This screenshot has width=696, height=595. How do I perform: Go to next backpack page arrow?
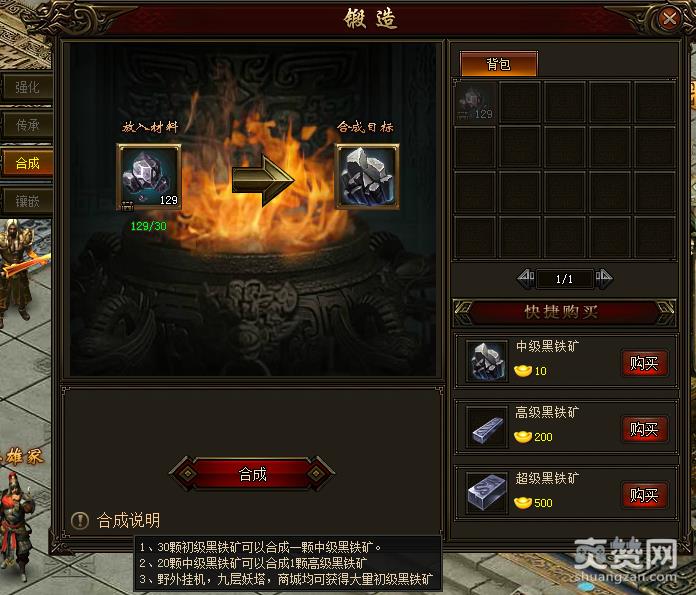point(603,278)
